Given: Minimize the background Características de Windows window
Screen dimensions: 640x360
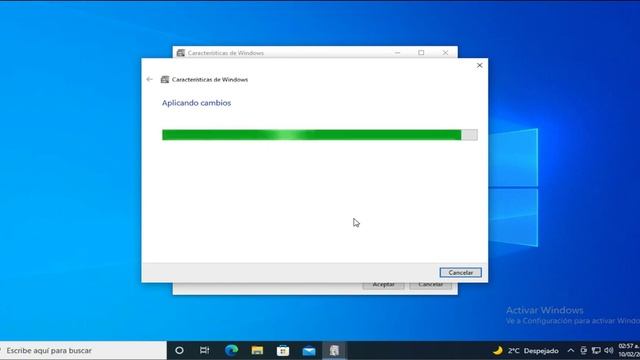Looking at the screenshot, I should [x=398, y=53].
